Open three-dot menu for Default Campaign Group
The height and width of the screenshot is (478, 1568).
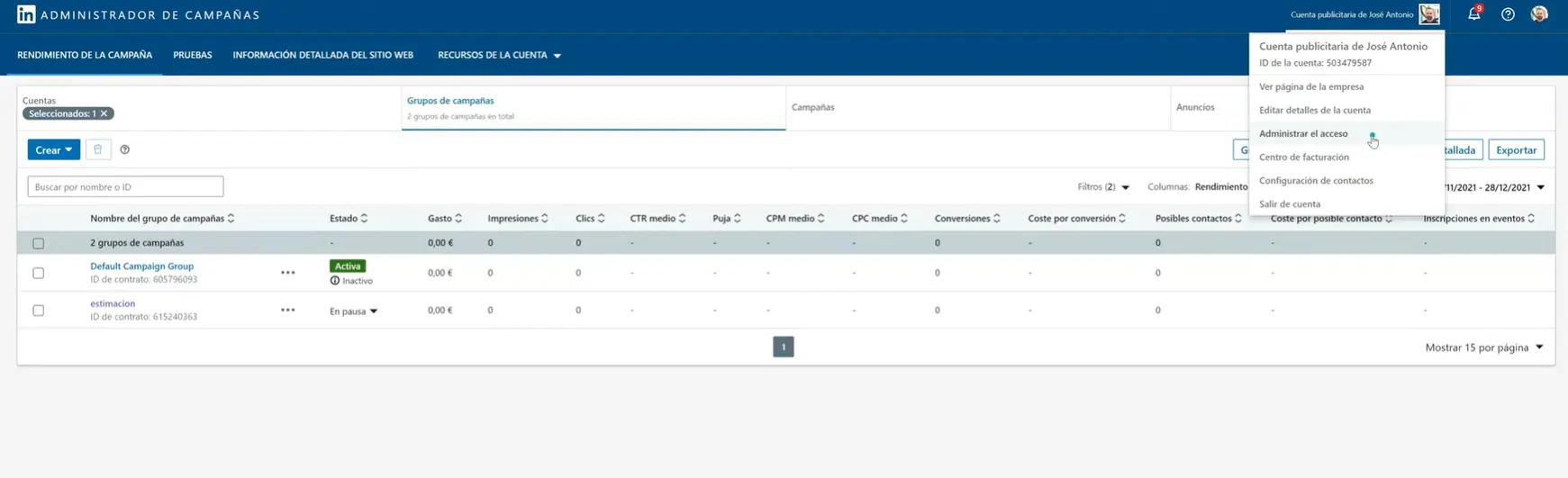click(288, 273)
